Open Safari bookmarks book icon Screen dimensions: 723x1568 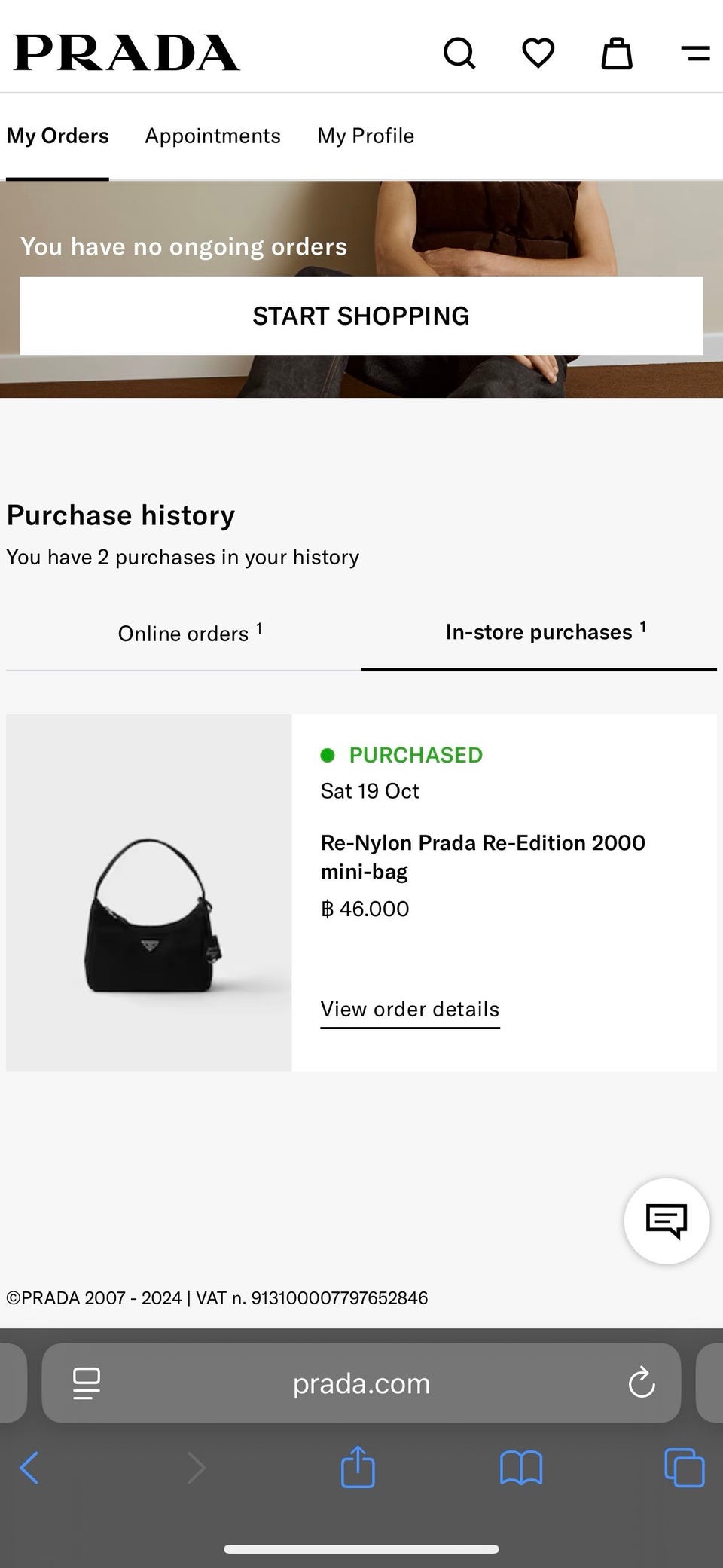(521, 1467)
